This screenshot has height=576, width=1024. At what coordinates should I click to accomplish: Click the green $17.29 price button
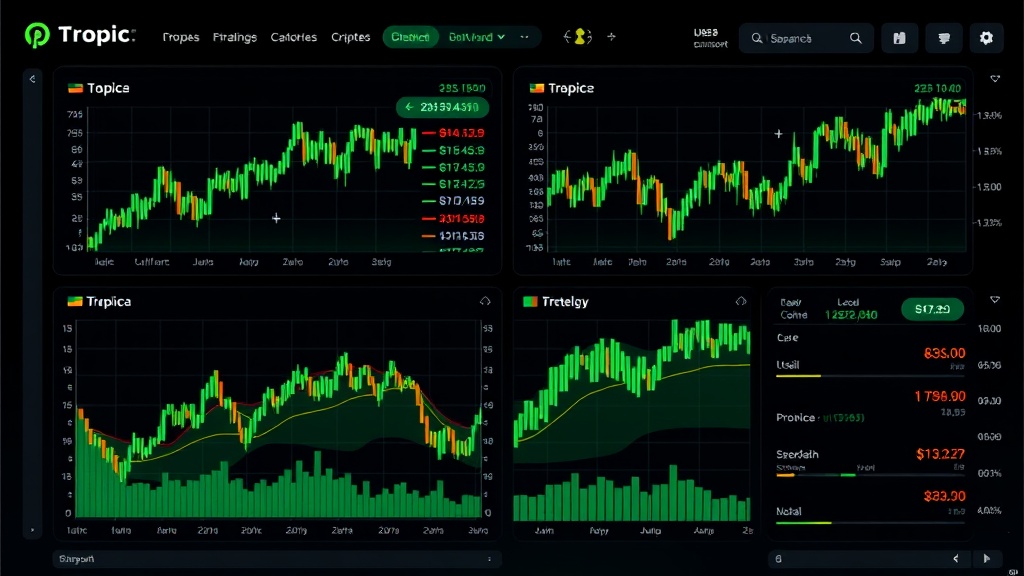[933, 309]
